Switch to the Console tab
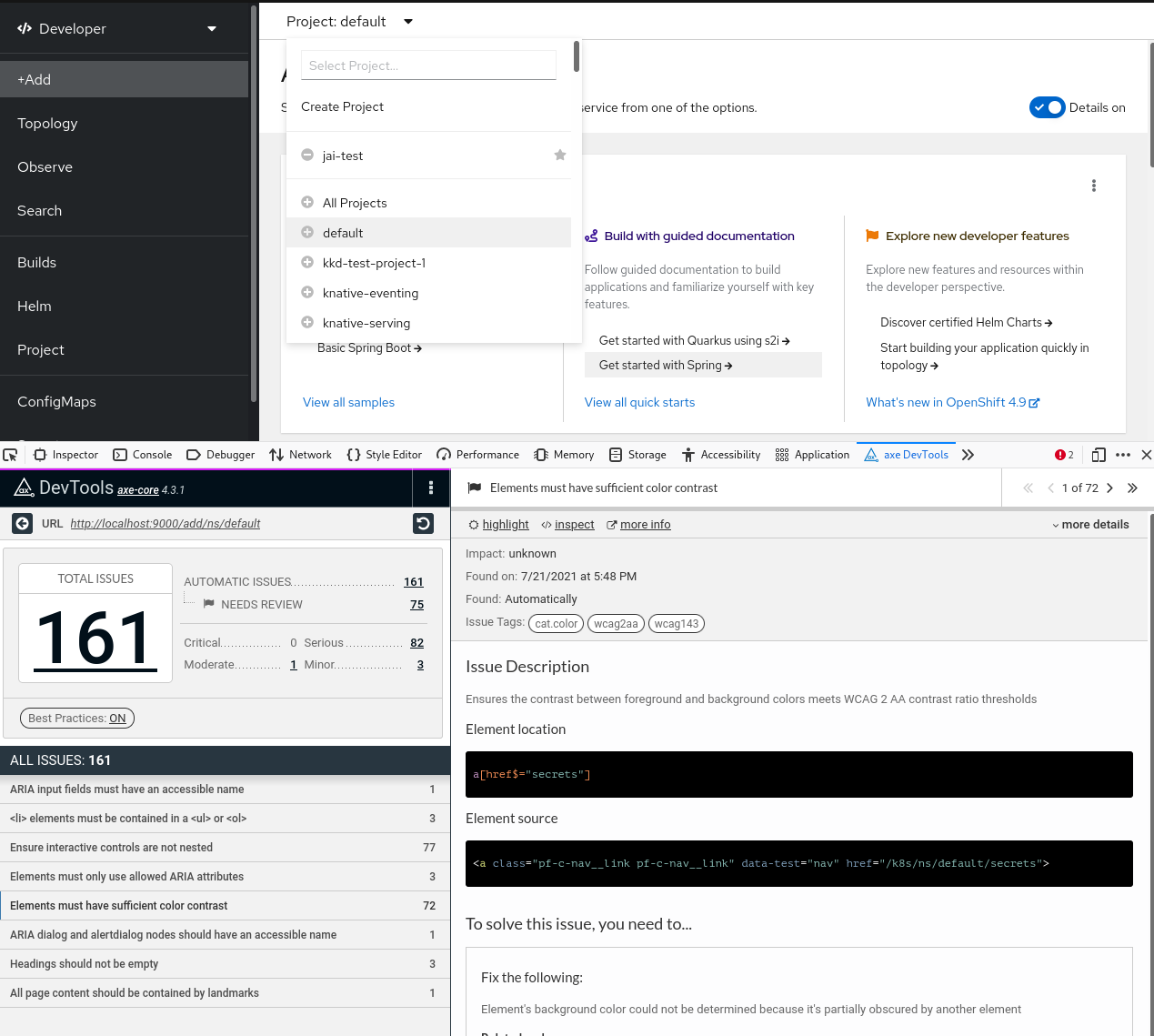The image size is (1154, 1036). click(143, 455)
